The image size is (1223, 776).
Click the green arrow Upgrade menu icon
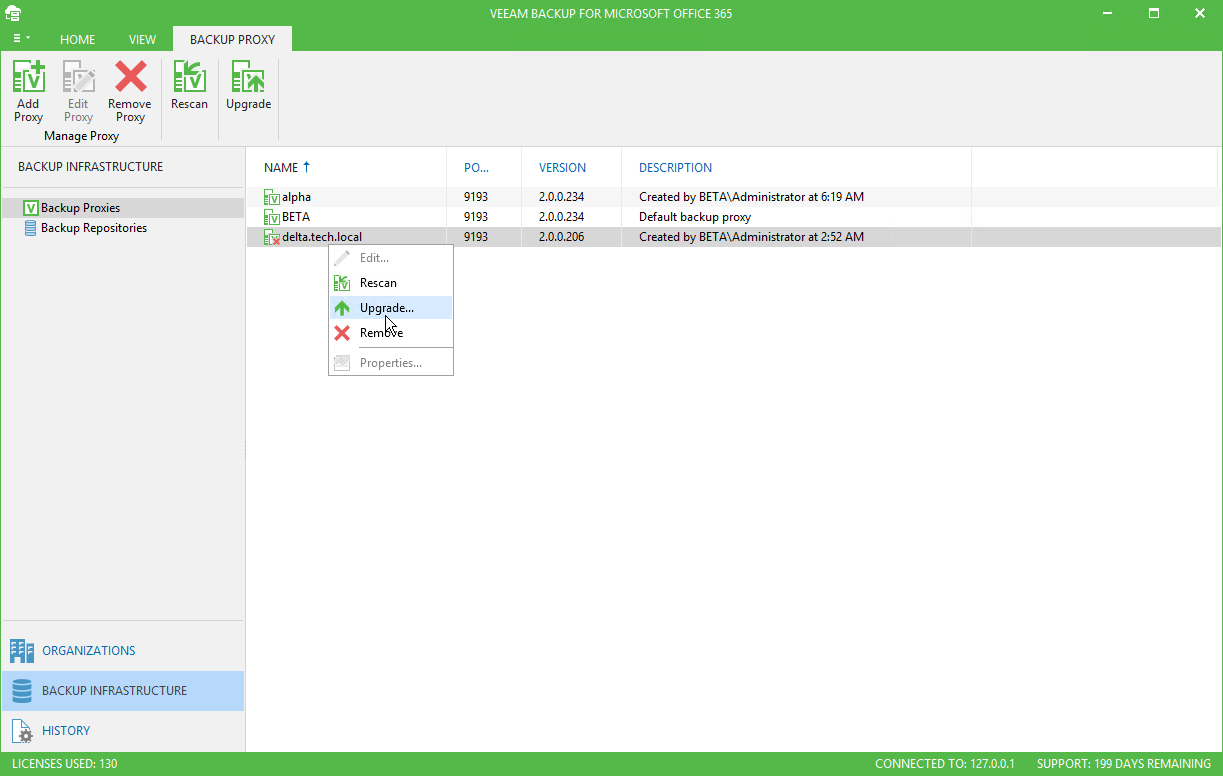coord(342,308)
